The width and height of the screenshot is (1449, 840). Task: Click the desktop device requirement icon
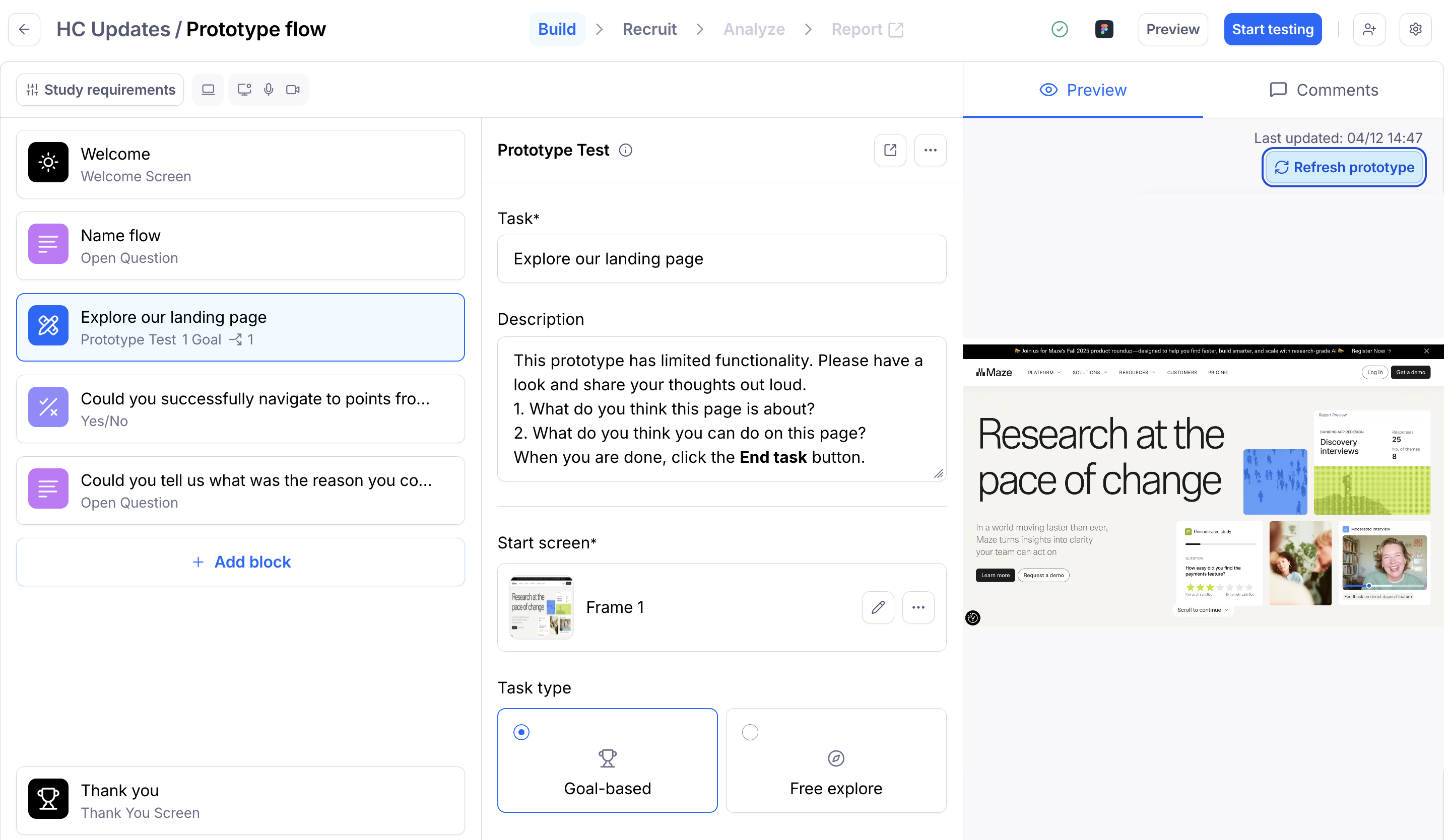(208, 90)
